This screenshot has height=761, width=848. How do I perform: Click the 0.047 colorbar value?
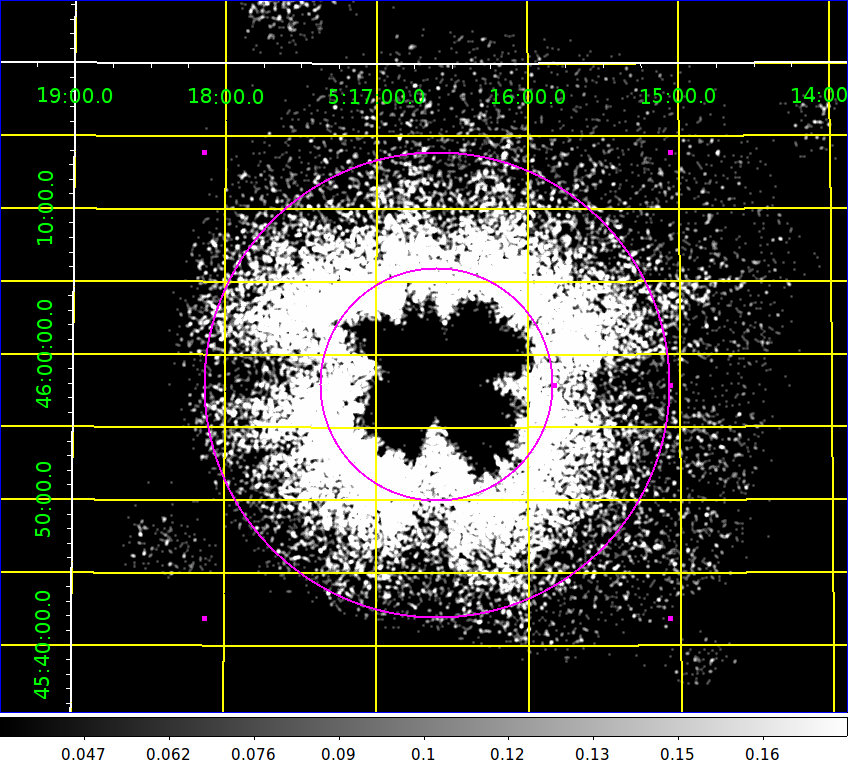(x=83, y=753)
